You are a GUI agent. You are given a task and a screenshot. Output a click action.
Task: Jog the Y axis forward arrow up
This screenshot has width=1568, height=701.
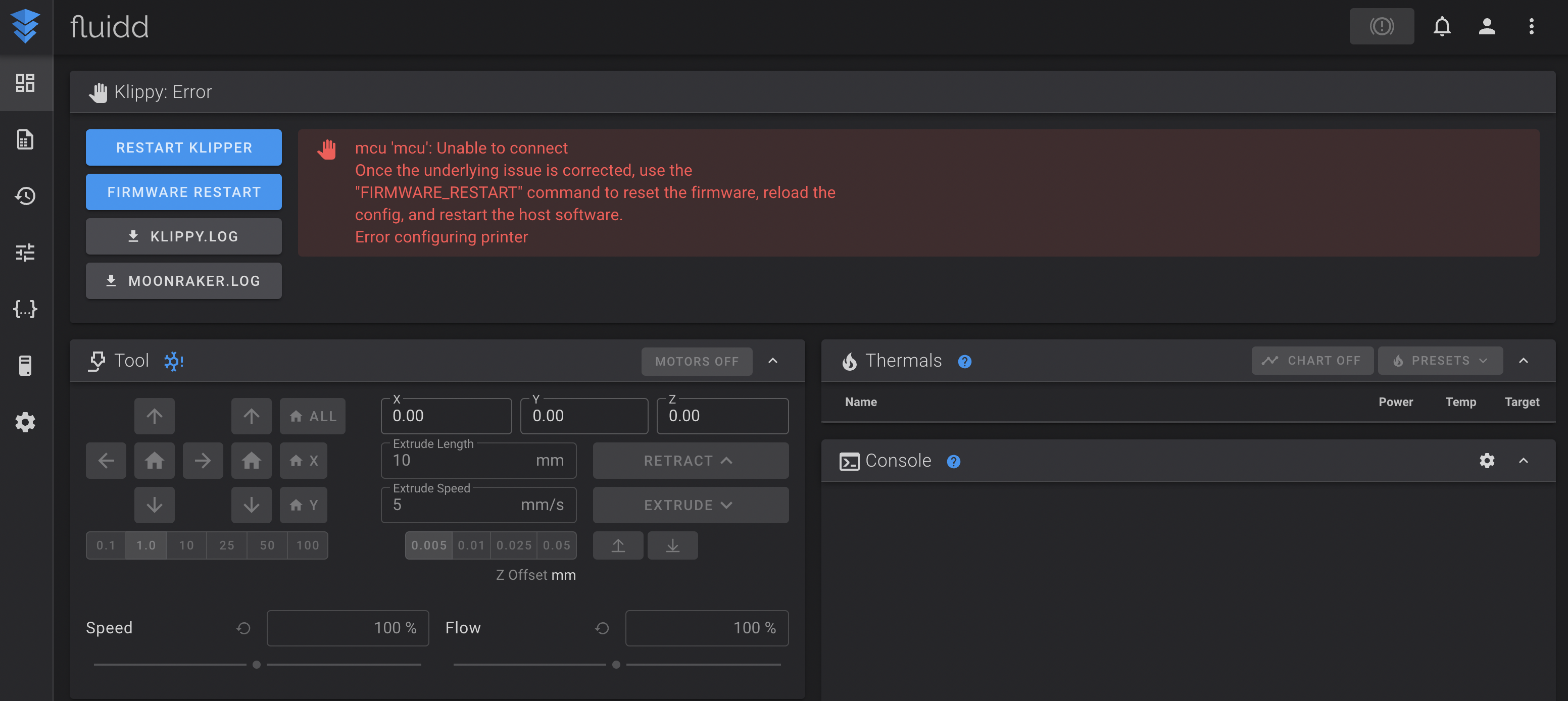155,416
